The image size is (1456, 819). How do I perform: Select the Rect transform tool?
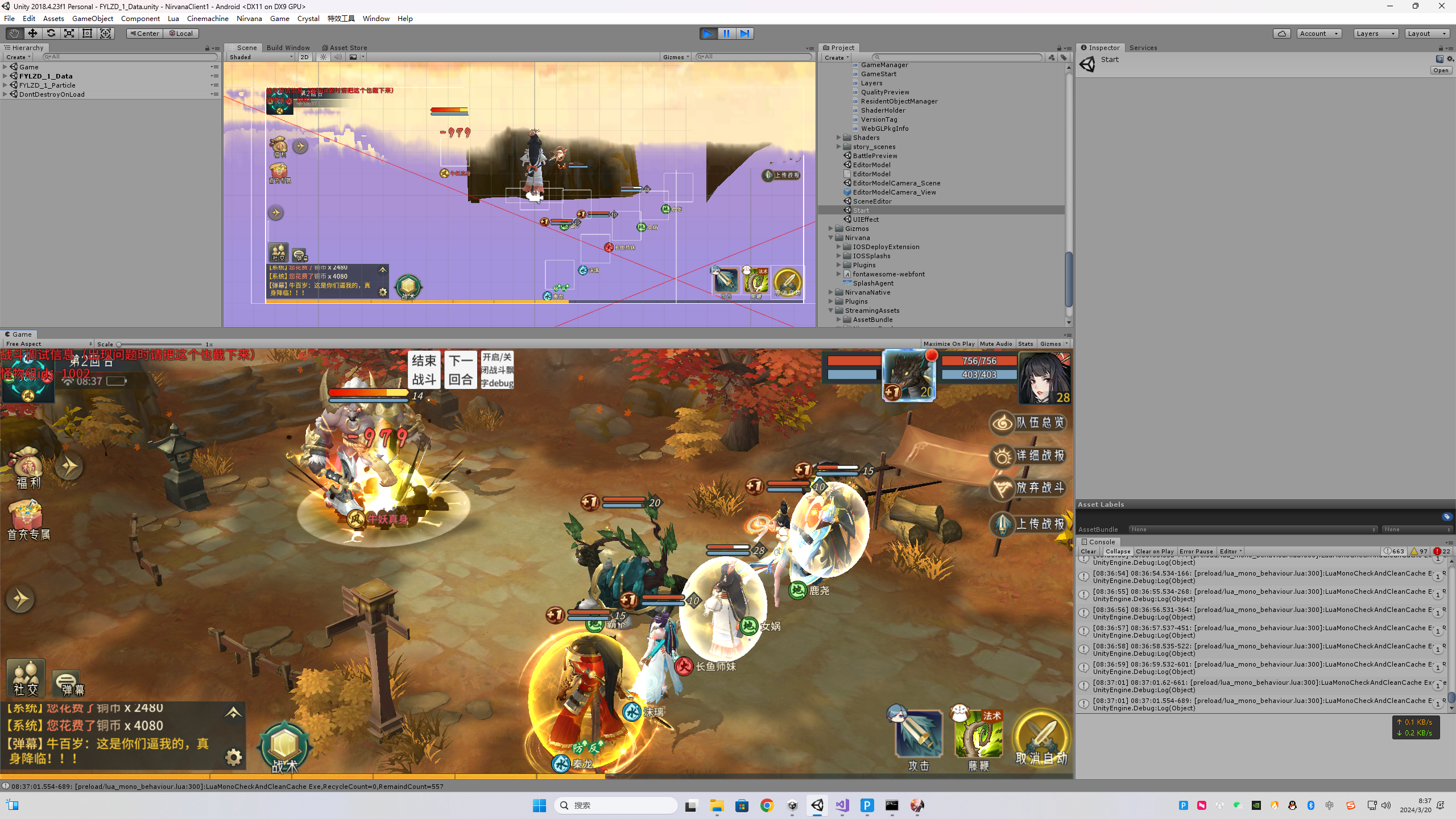[x=87, y=34]
